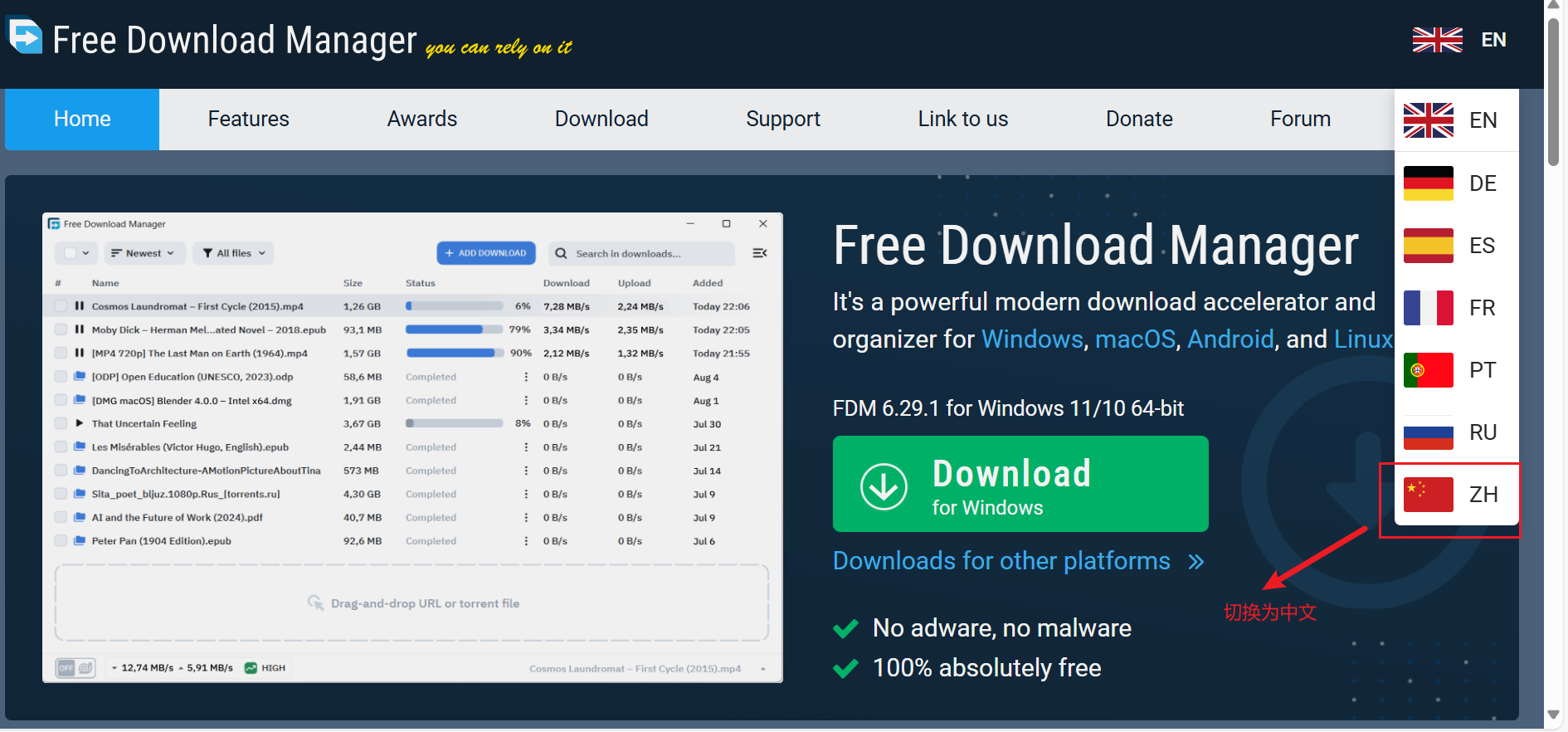
Task: Open three-dot menu for AI and Future of Work row
Action: 526,517
